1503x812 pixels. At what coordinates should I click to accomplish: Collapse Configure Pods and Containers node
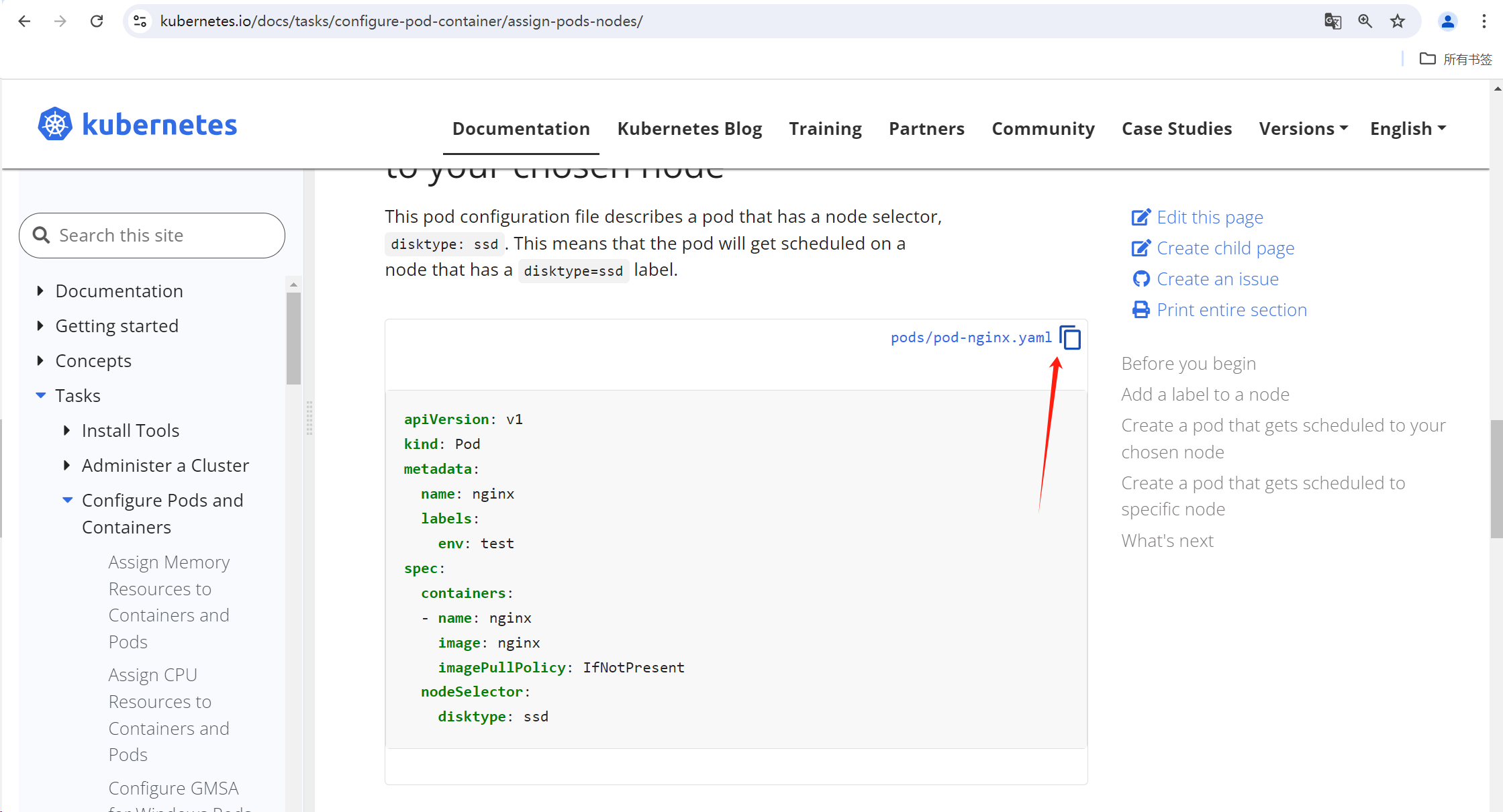pyautogui.click(x=67, y=500)
